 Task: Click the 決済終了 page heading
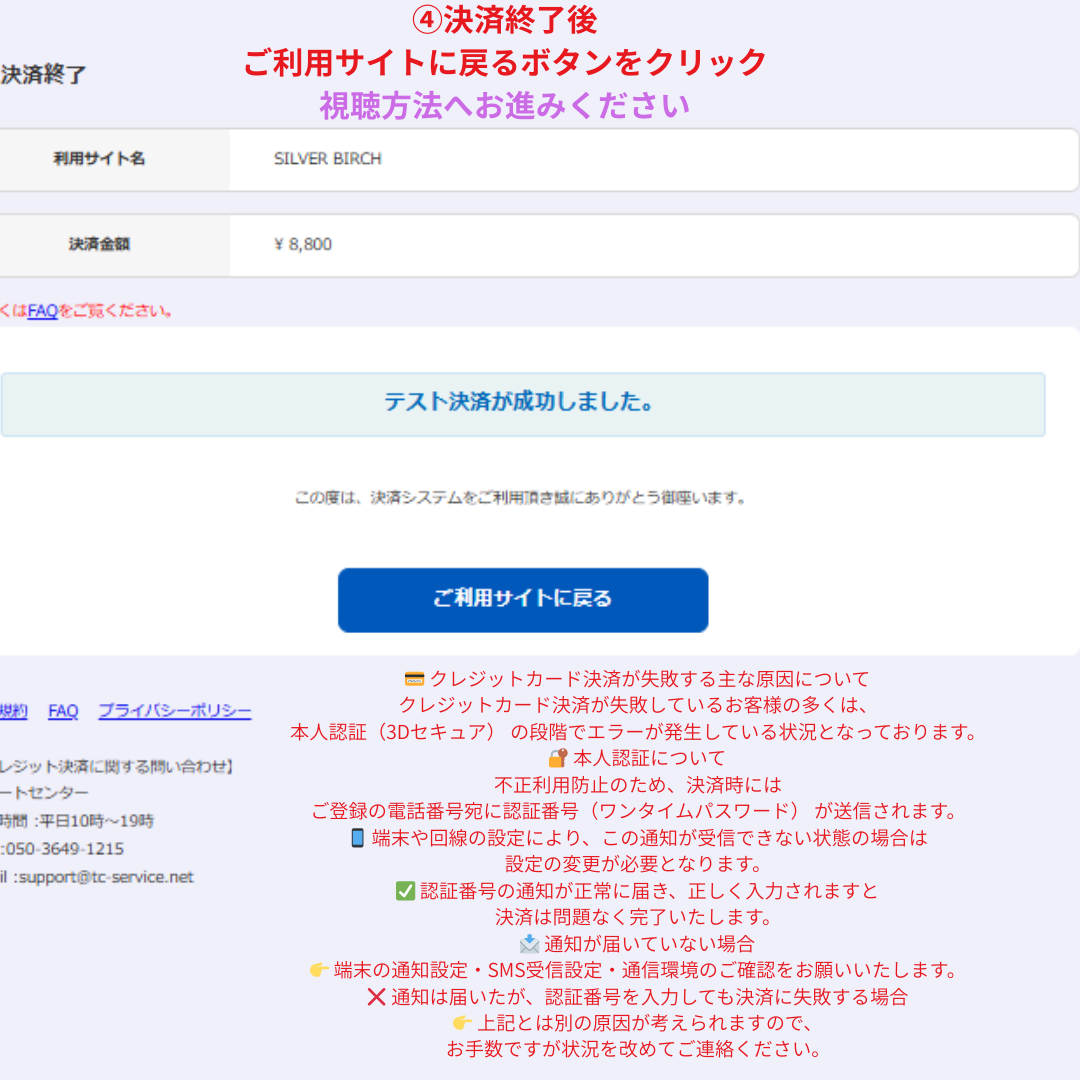(x=44, y=75)
